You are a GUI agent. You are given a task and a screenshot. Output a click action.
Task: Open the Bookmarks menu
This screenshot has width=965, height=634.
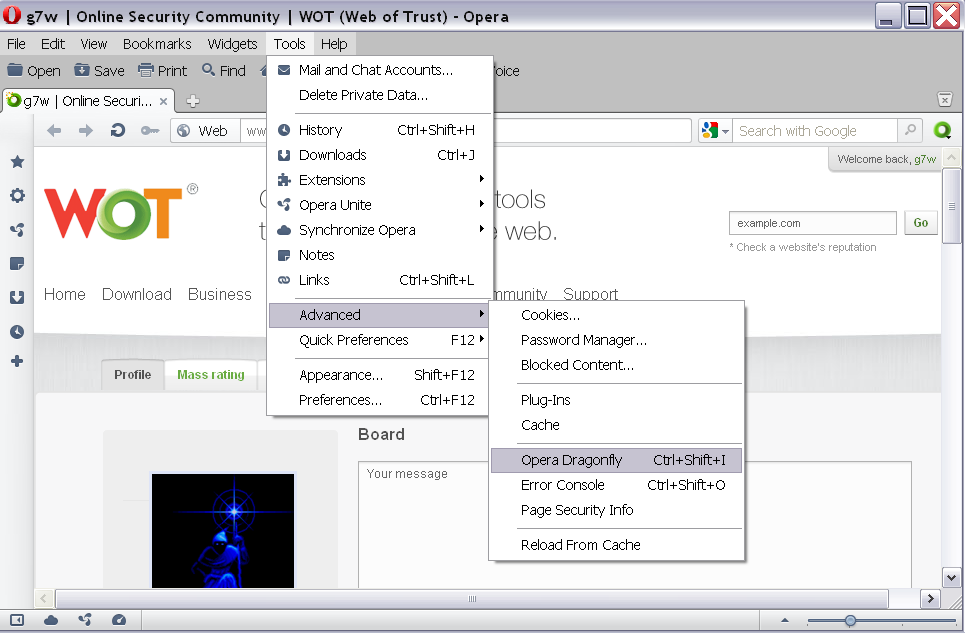pos(157,44)
